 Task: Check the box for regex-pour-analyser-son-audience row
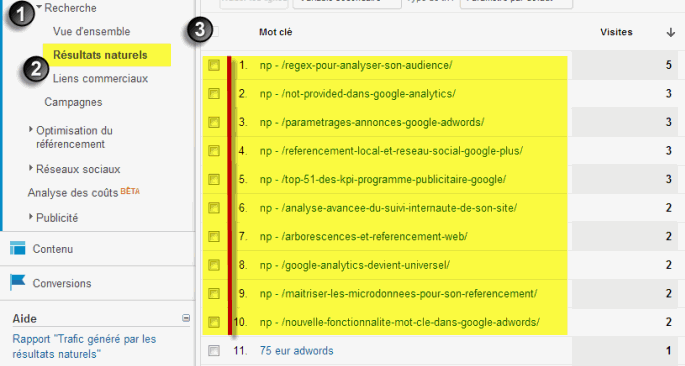click(214, 66)
